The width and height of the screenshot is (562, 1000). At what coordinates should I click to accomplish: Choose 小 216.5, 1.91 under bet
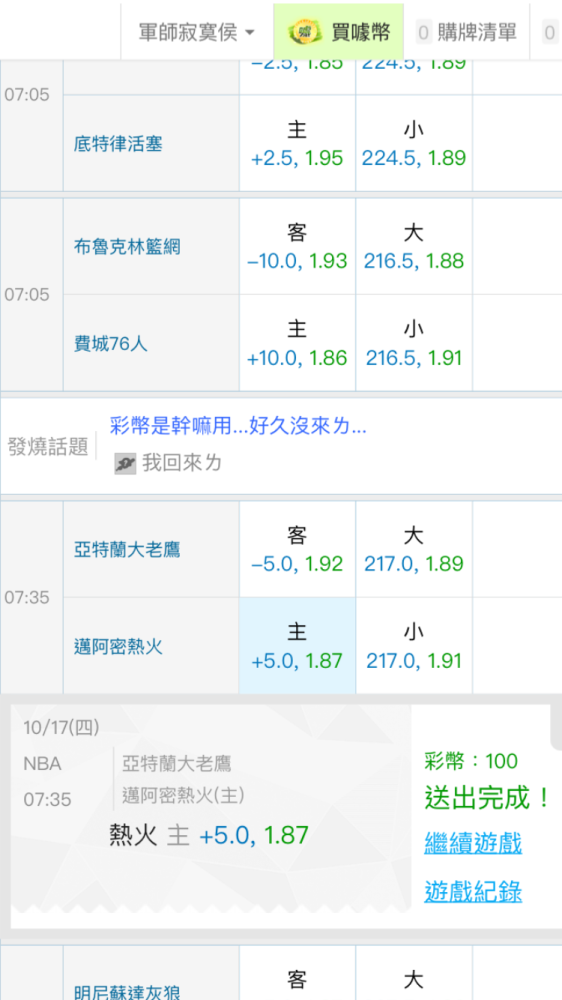coord(414,343)
